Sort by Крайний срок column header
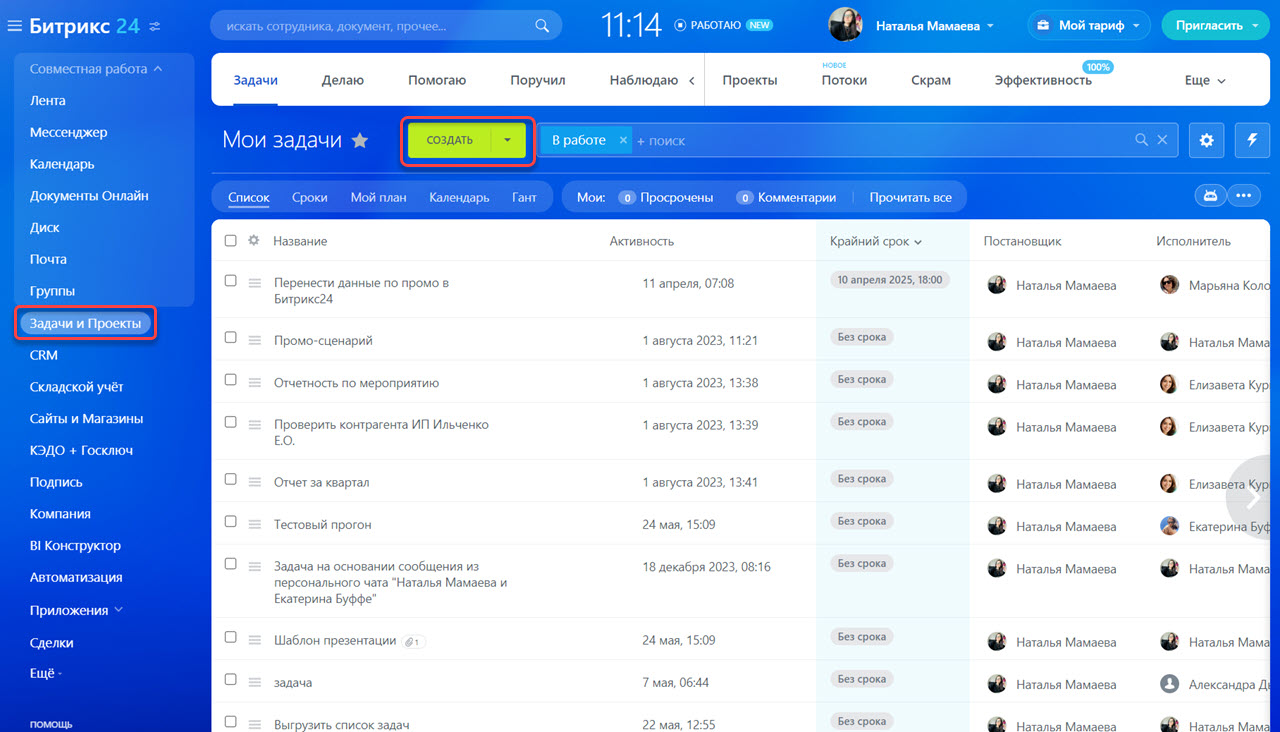 [875, 241]
